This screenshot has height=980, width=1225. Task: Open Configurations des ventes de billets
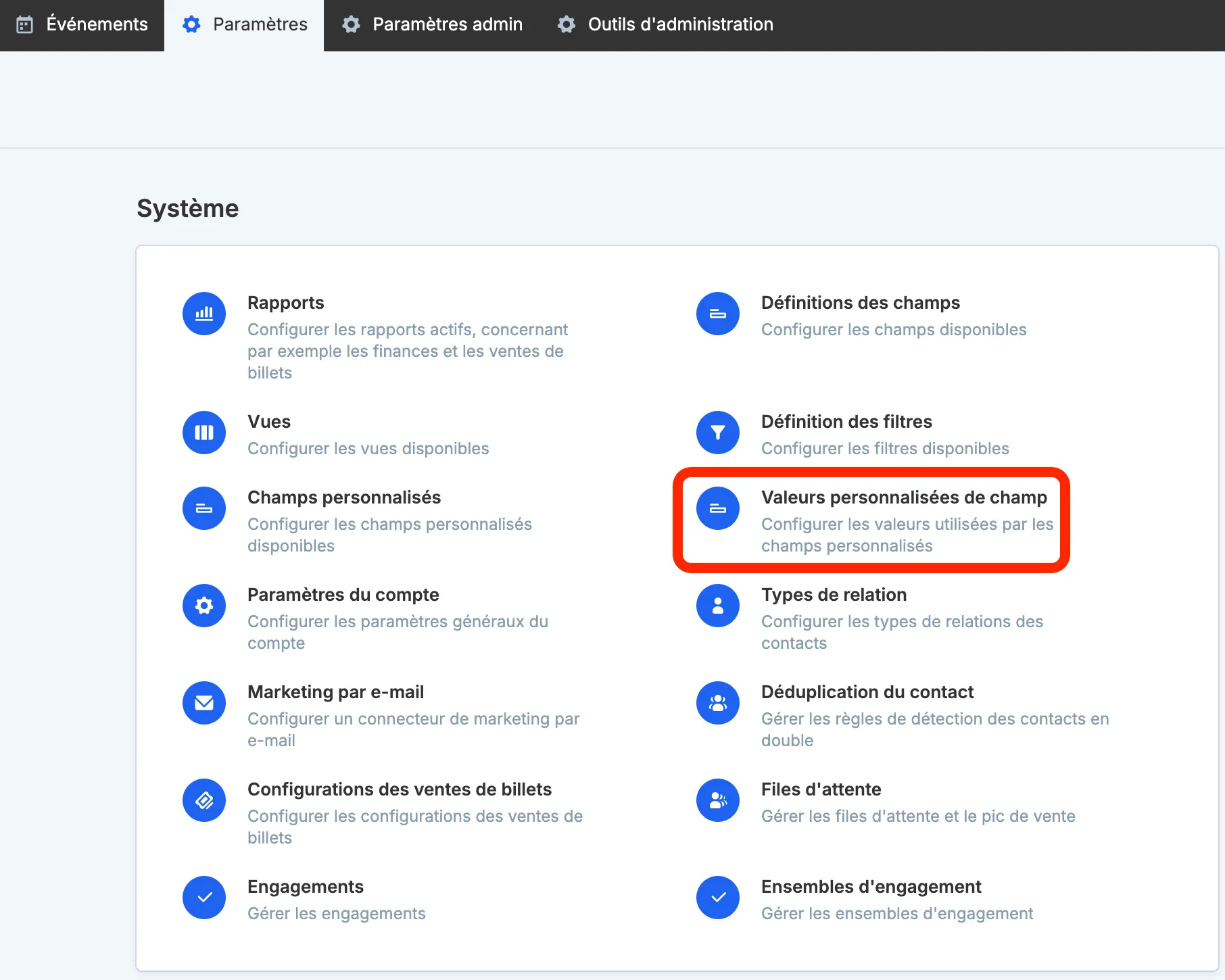click(x=400, y=789)
